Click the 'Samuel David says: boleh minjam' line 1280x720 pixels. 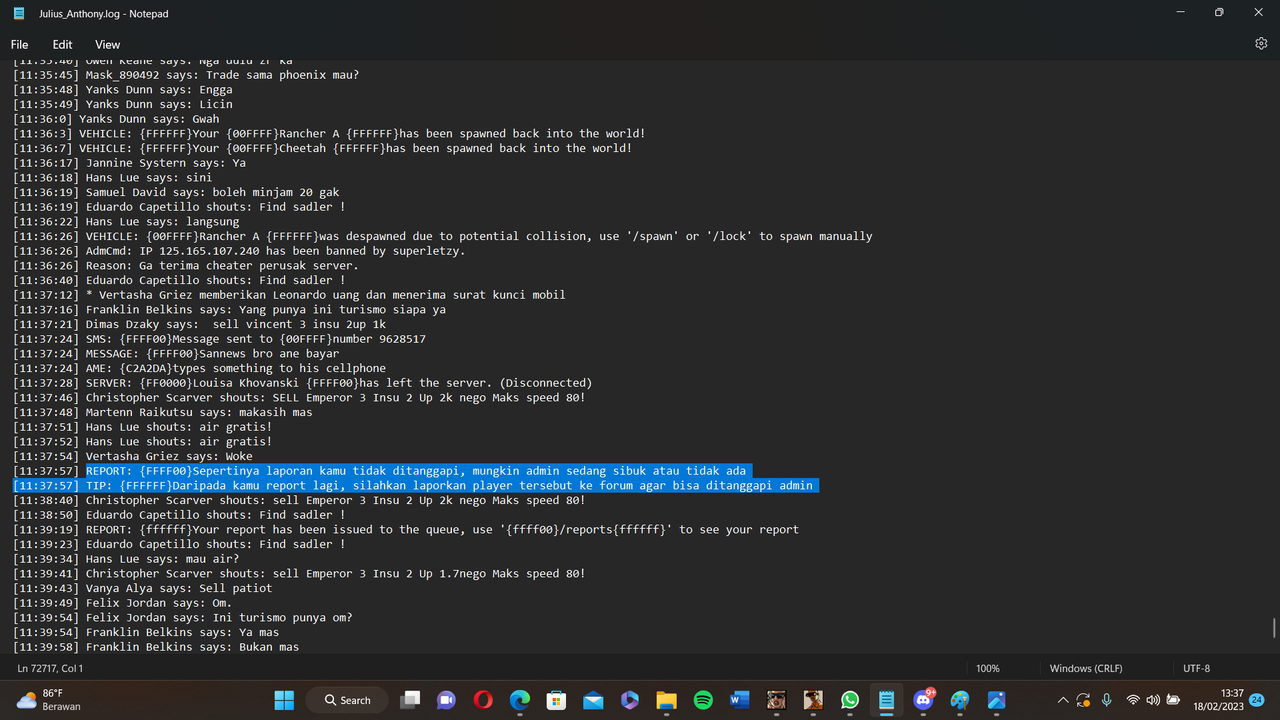pos(176,192)
